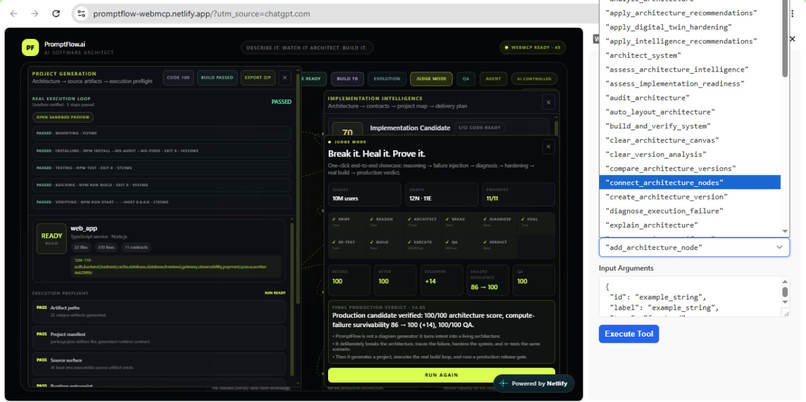Viewport: 806px width, 402px height.
Task: Select highlighted "connect_architecture_nodes" option
Action: [x=690, y=182]
